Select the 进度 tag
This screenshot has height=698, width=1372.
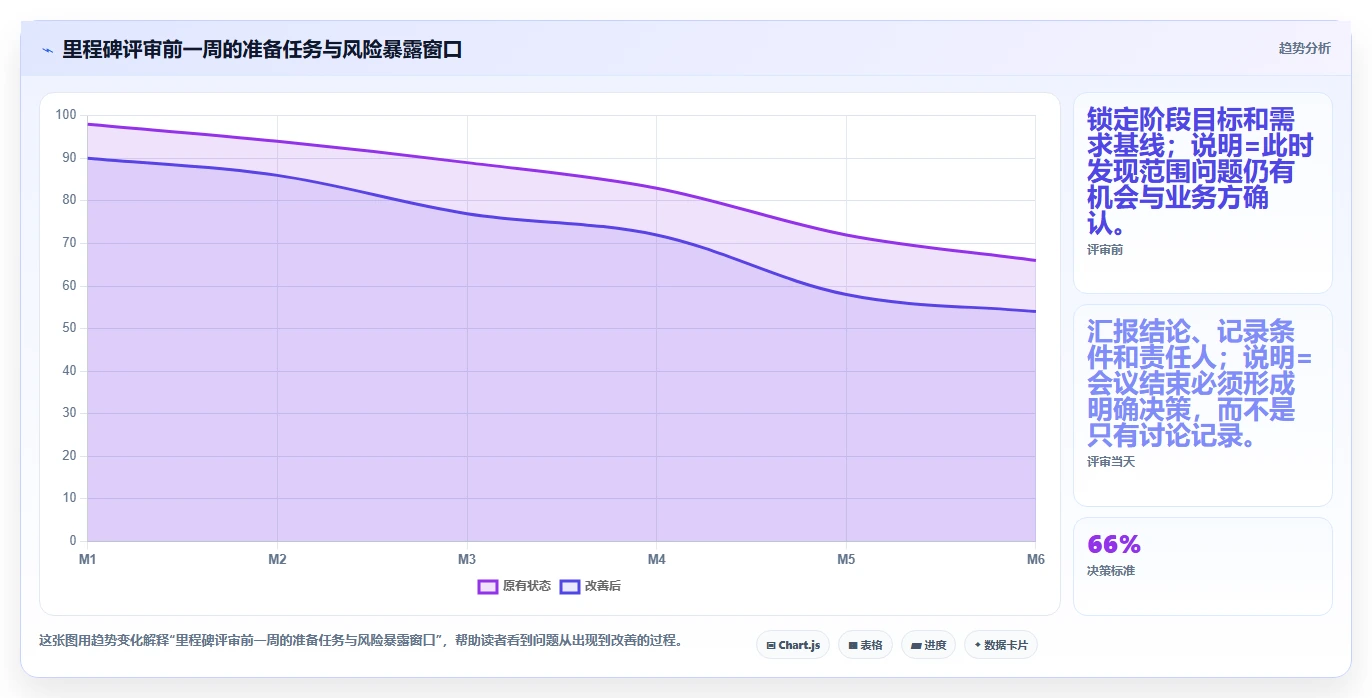coord(928,645)
